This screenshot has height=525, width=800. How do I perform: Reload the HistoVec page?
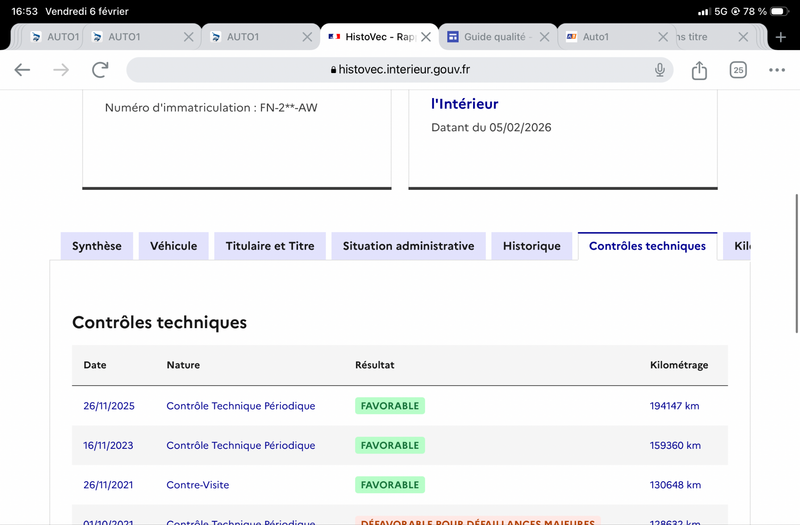tap(100, 70)
